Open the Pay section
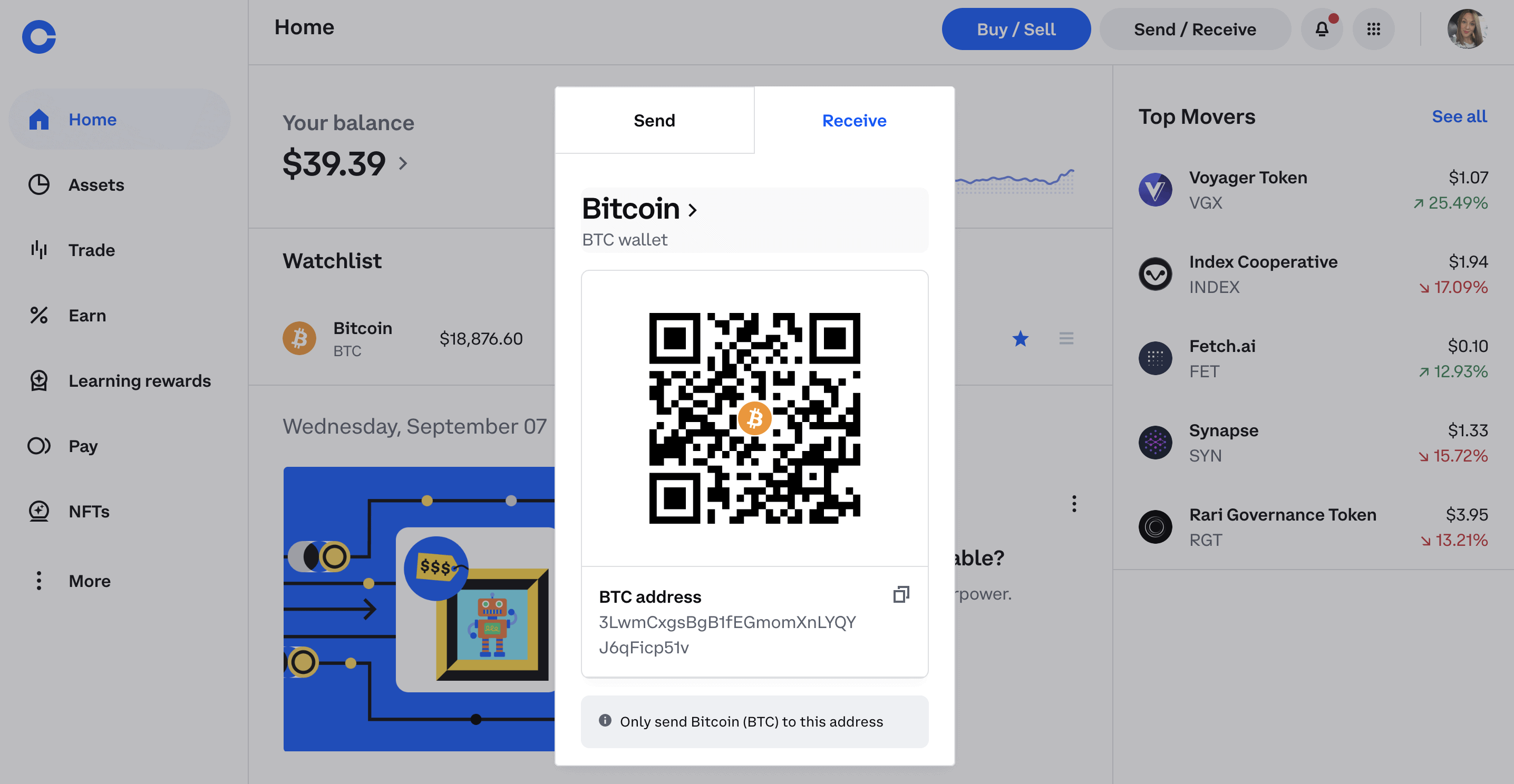The width and height of the screenshot is (1514, 784). click(x=83, y=445)
